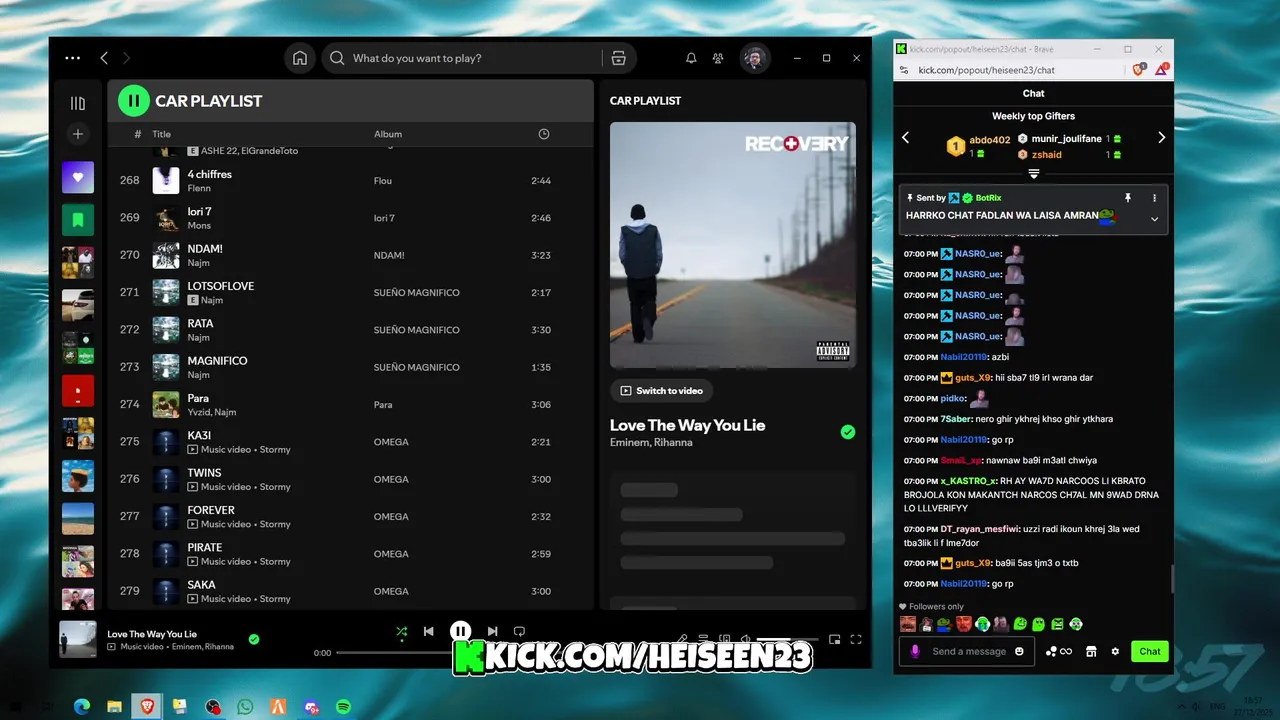
Task: Open 'SUEÑO MAGNIFICO' album link in MAGNIFICO row
Action: (x=417, y=367)
